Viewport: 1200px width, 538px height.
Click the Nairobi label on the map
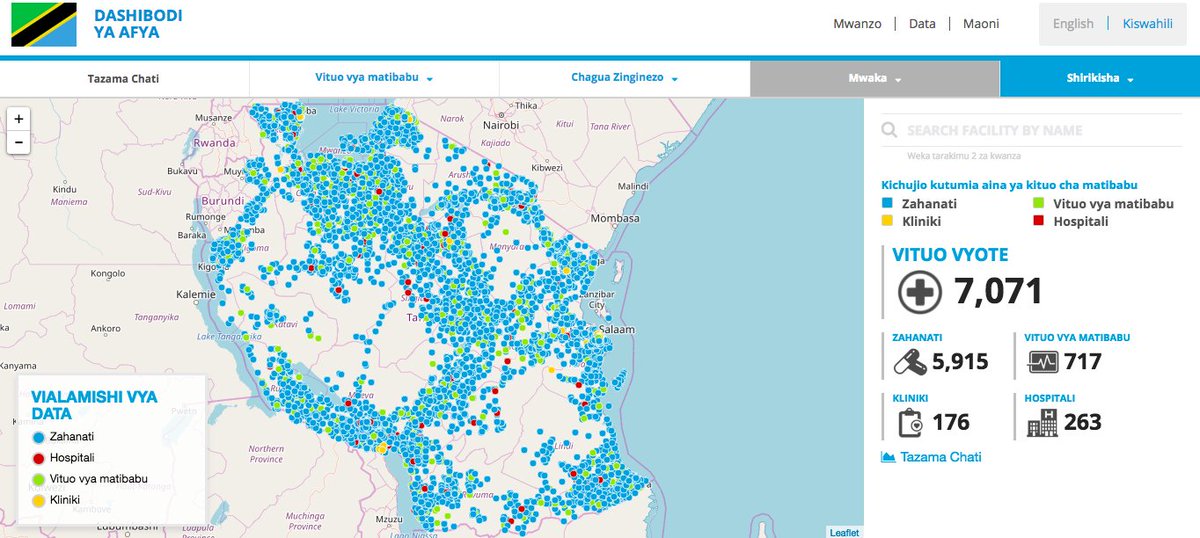(x=500, y=127)
